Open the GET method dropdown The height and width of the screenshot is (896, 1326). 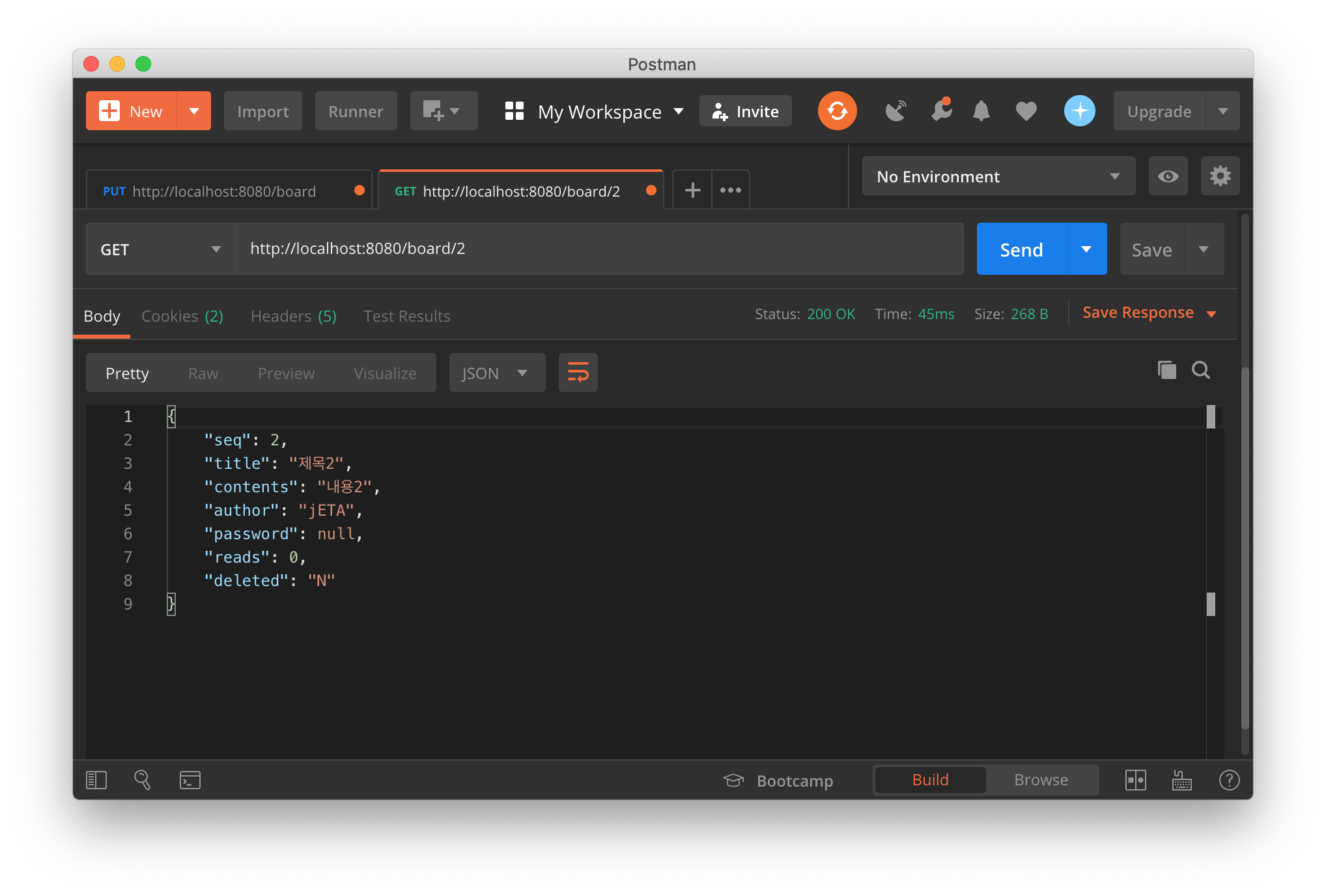click(160, 249)
